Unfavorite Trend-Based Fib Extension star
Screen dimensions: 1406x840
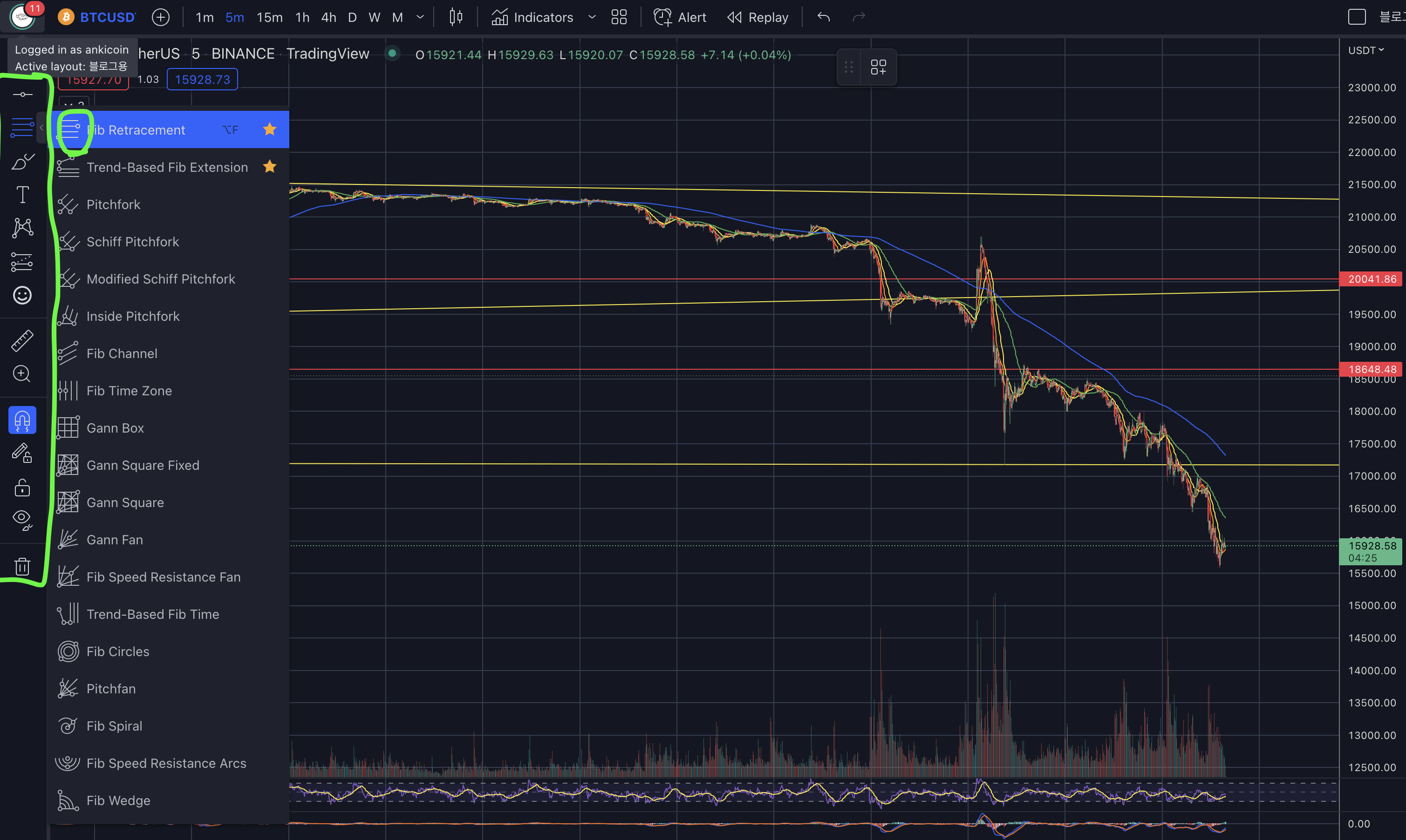click(x=270, y=167)
